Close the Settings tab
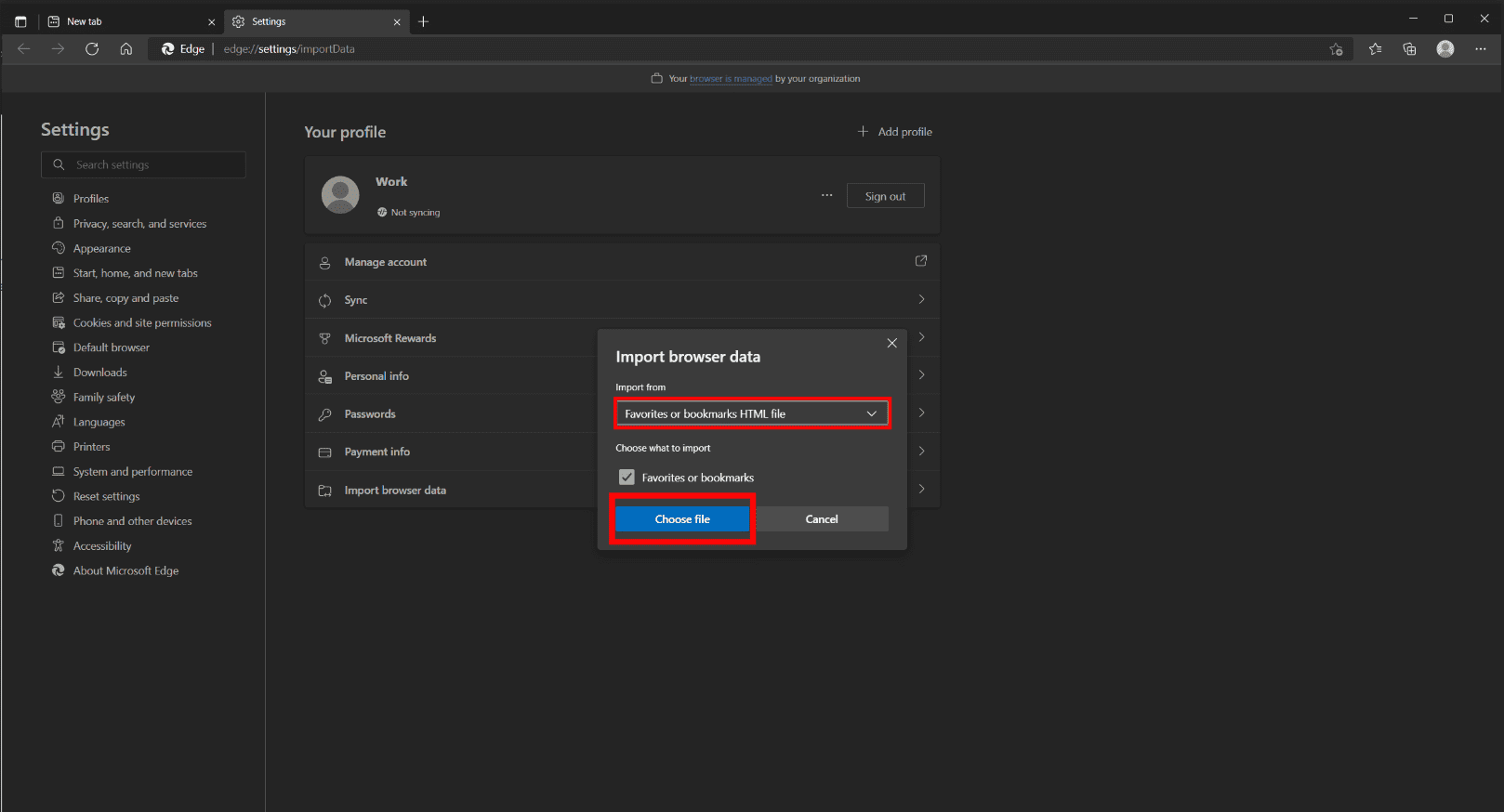Screen dimensions: 1504x812 tap(397, 21)
